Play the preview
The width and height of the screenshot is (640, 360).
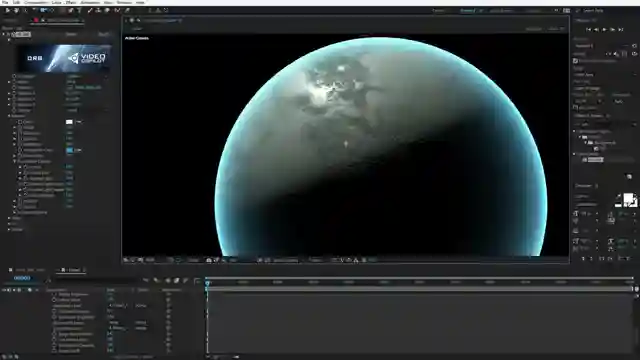(604, 29)
